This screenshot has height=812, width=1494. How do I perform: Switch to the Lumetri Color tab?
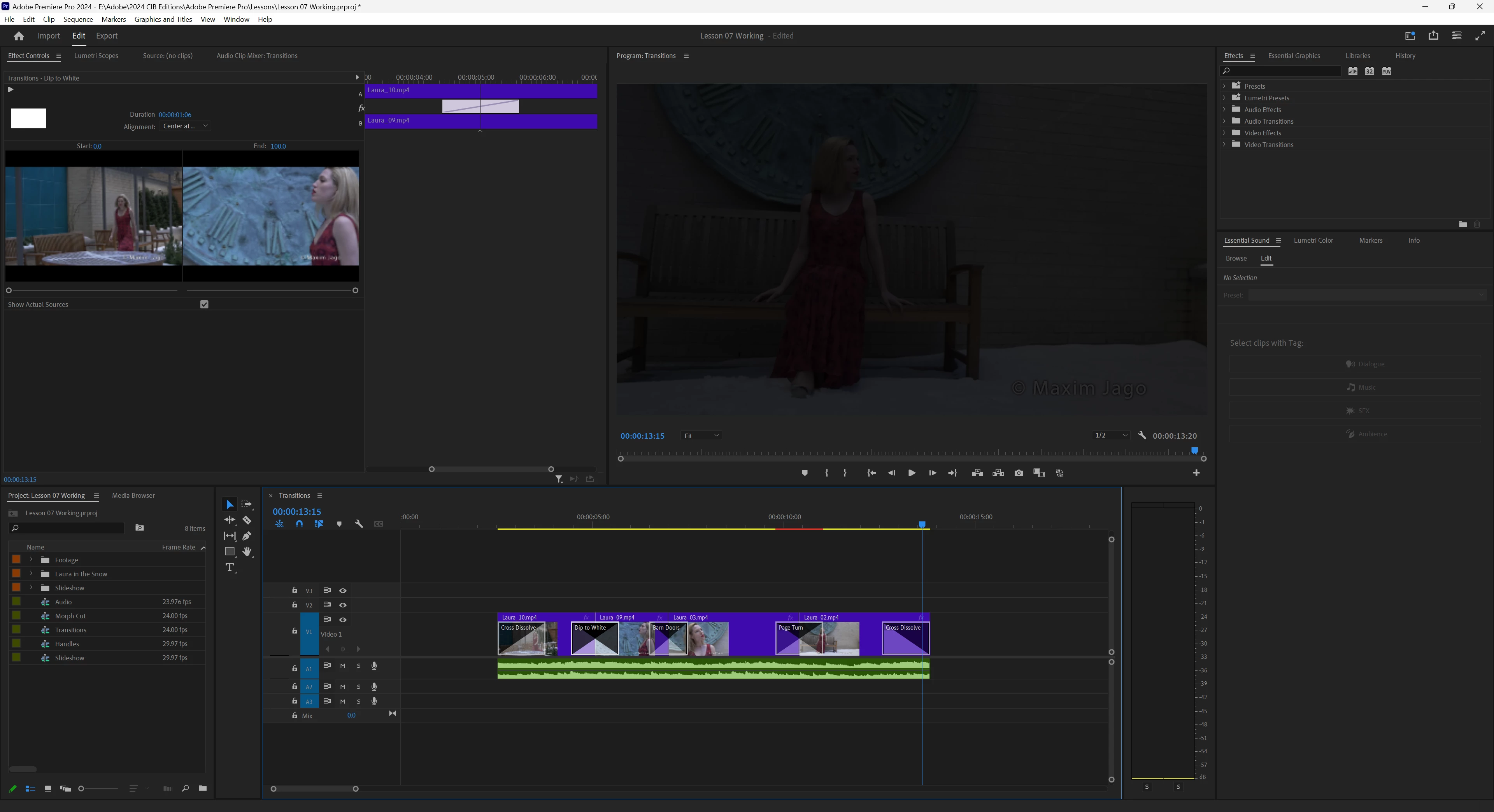click(1313, 241)
